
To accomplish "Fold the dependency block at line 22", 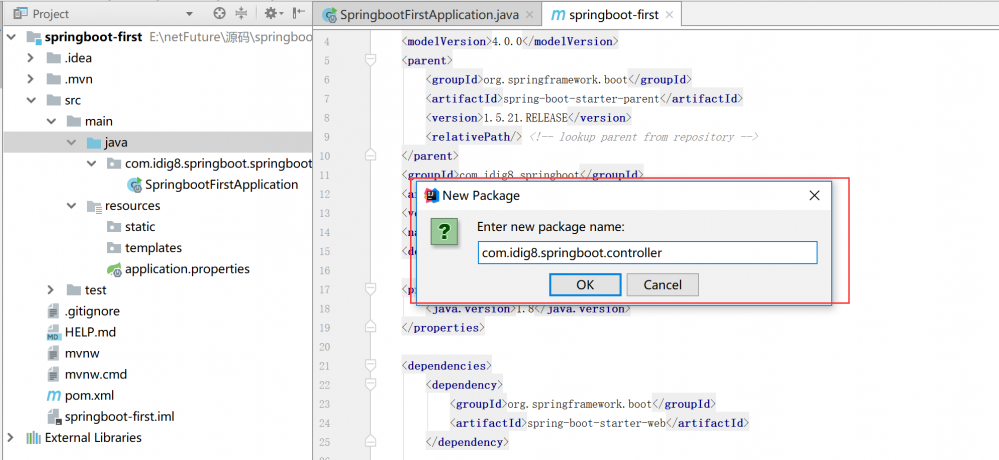I will click(370, 385).
